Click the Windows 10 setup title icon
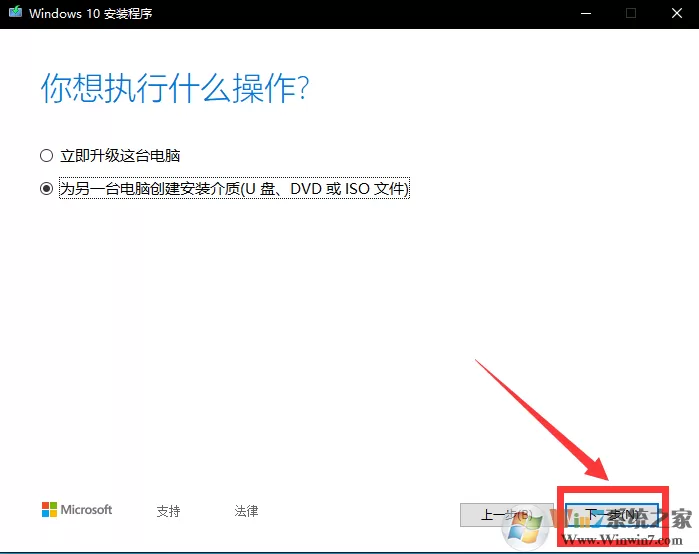 15,12
